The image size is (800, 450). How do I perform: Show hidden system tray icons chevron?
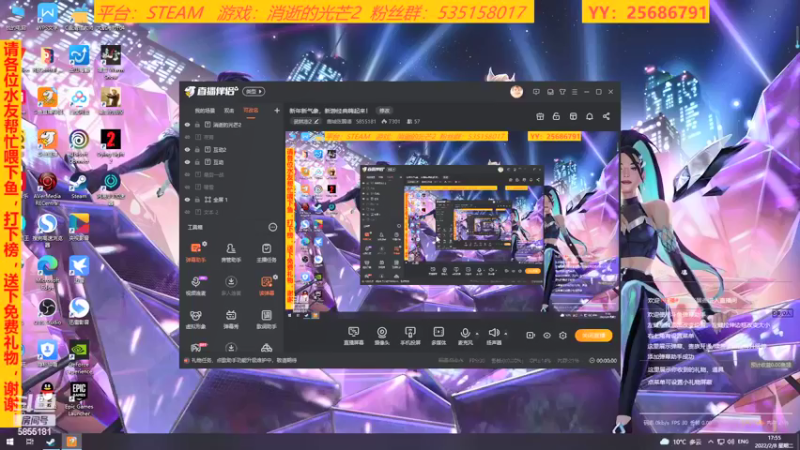pyautogui.click(x=710, y=442)
